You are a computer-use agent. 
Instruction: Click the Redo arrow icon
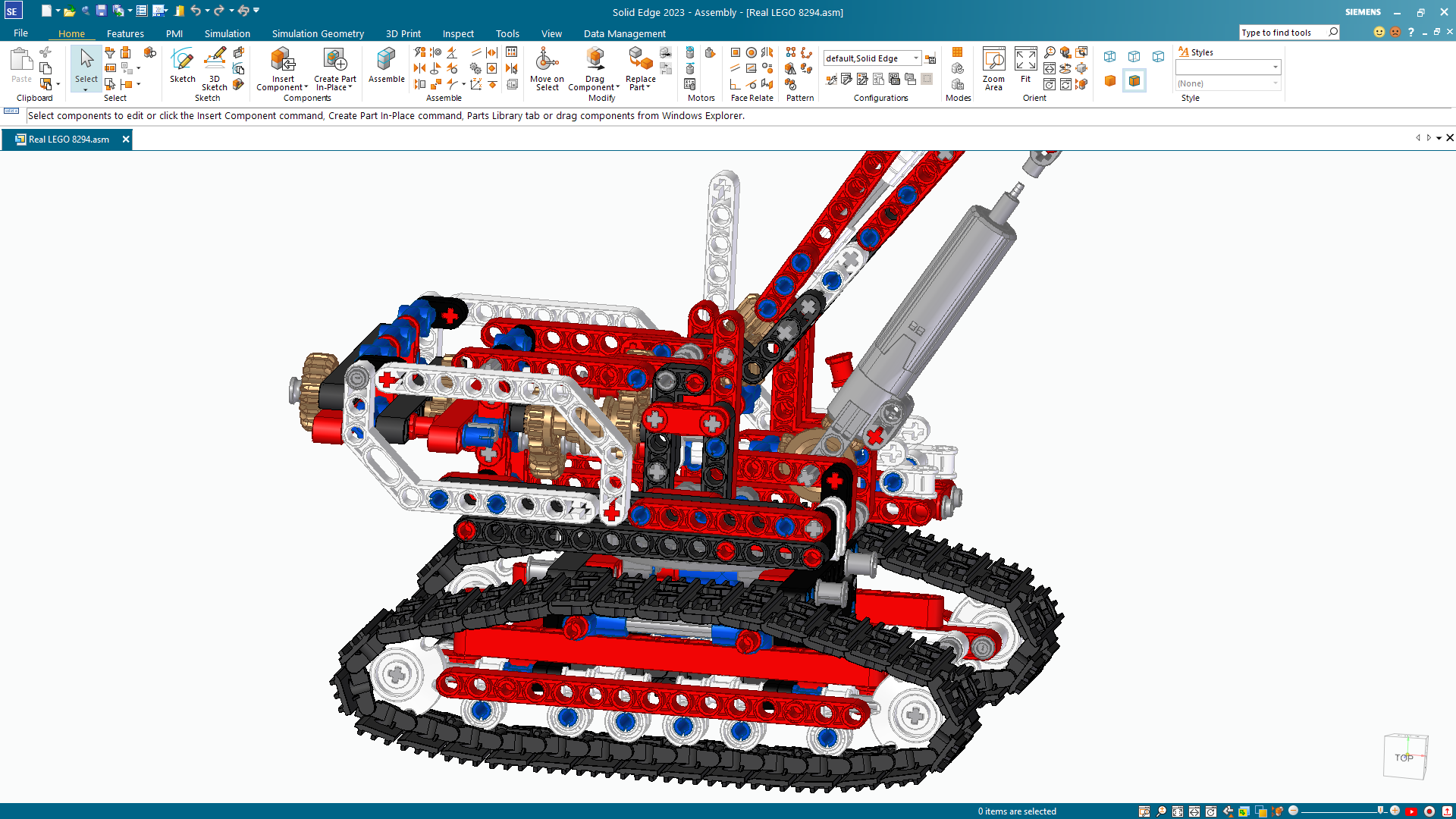click(x=219, y=11)
